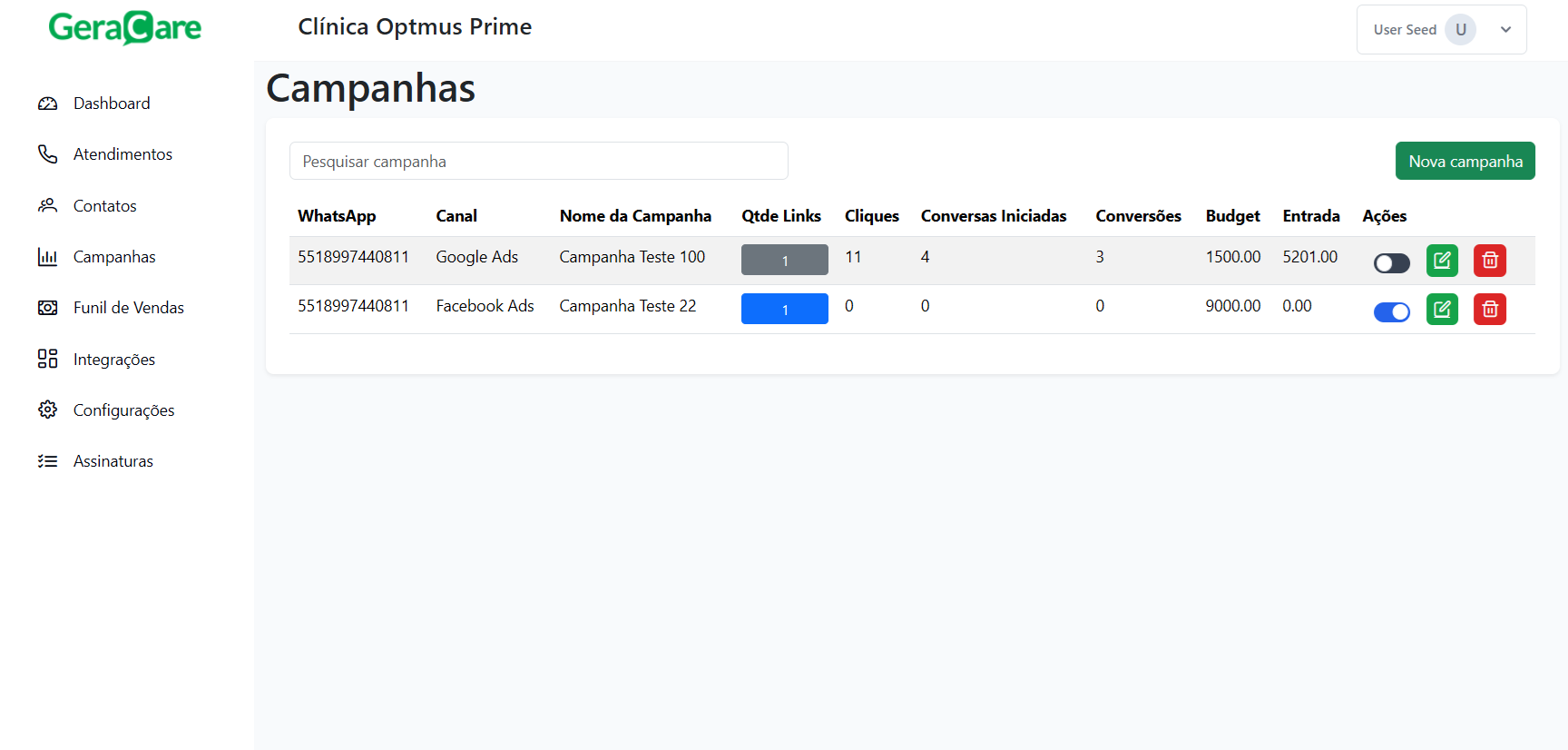
Task: Click the Dashboard gauge icon in sidebar
Action: (x=48, y=104)
